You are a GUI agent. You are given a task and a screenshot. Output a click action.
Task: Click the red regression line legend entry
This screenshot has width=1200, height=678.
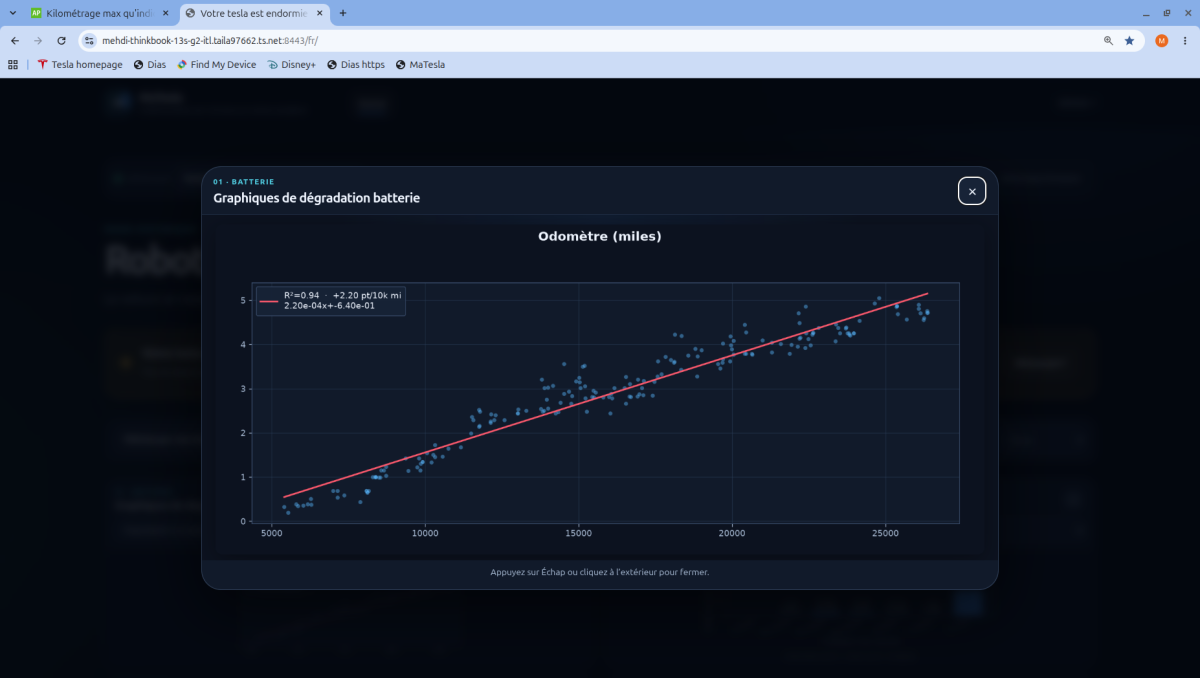tap(330, 301)
